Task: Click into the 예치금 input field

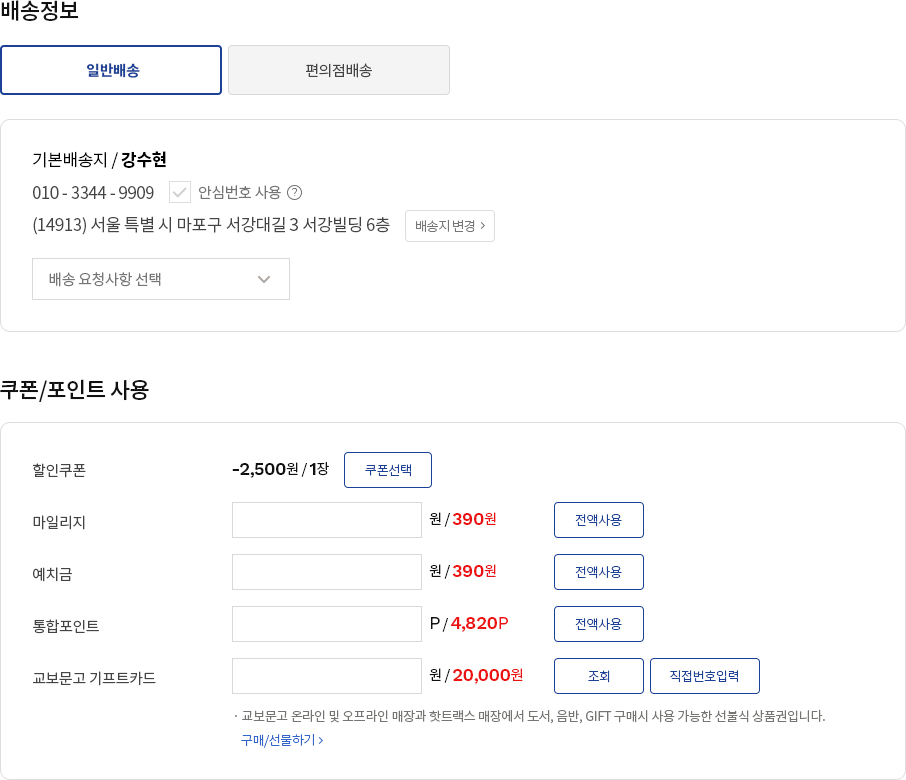Action: (327, 572)
